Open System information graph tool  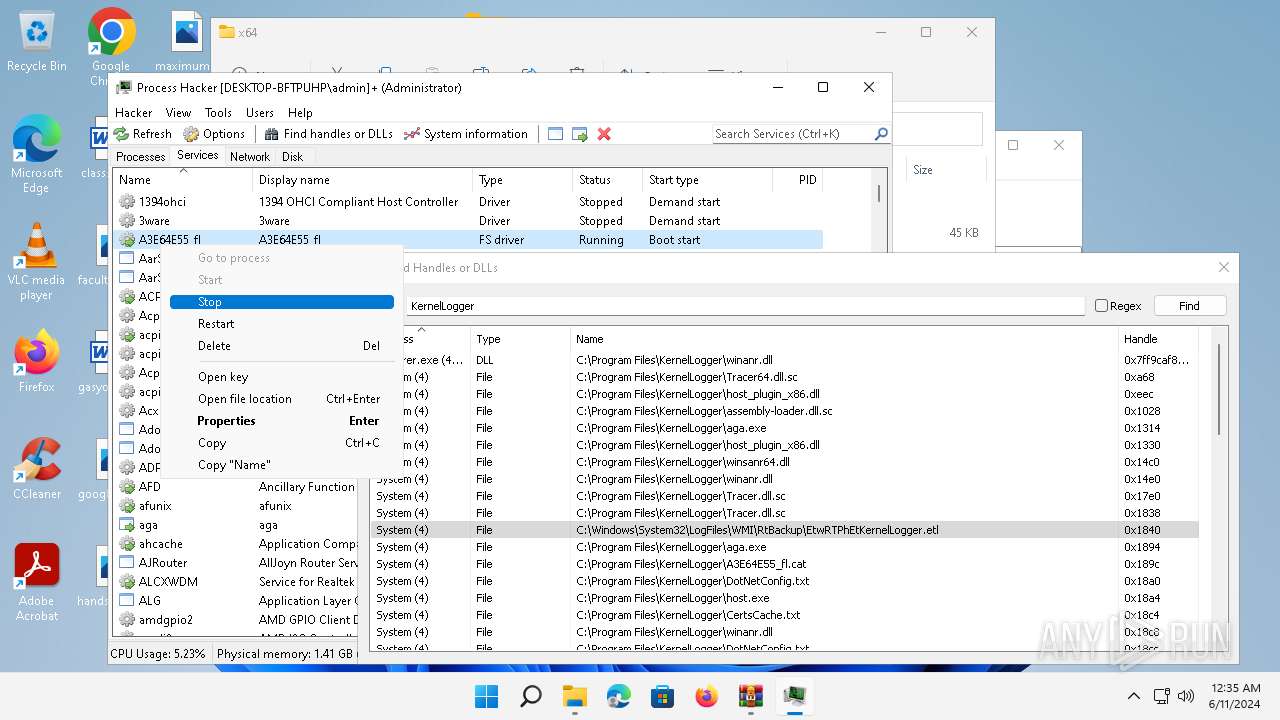465,134
